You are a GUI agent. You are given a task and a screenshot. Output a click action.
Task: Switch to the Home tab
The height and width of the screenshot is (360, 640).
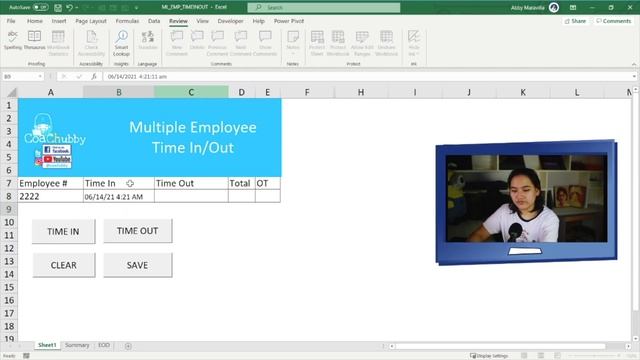point(35,21)
